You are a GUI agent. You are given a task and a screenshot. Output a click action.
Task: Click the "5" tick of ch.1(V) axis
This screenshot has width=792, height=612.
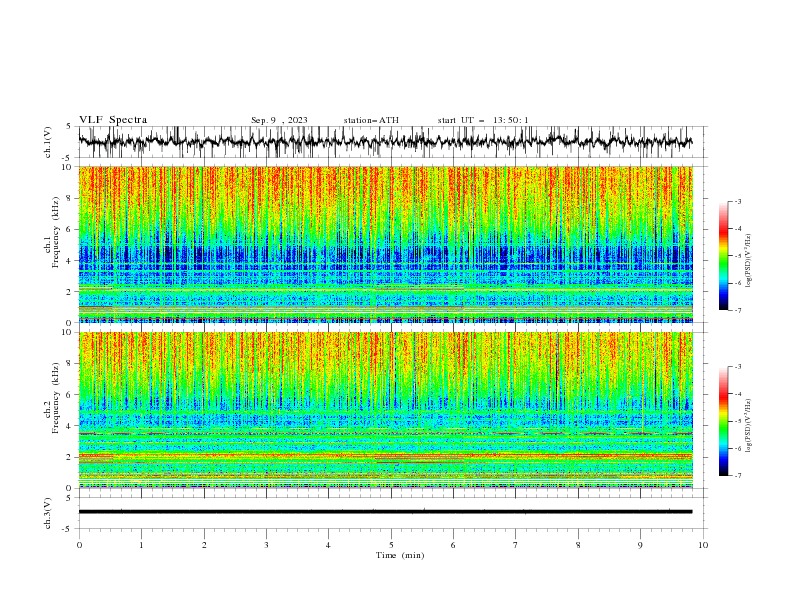(70, 126)
